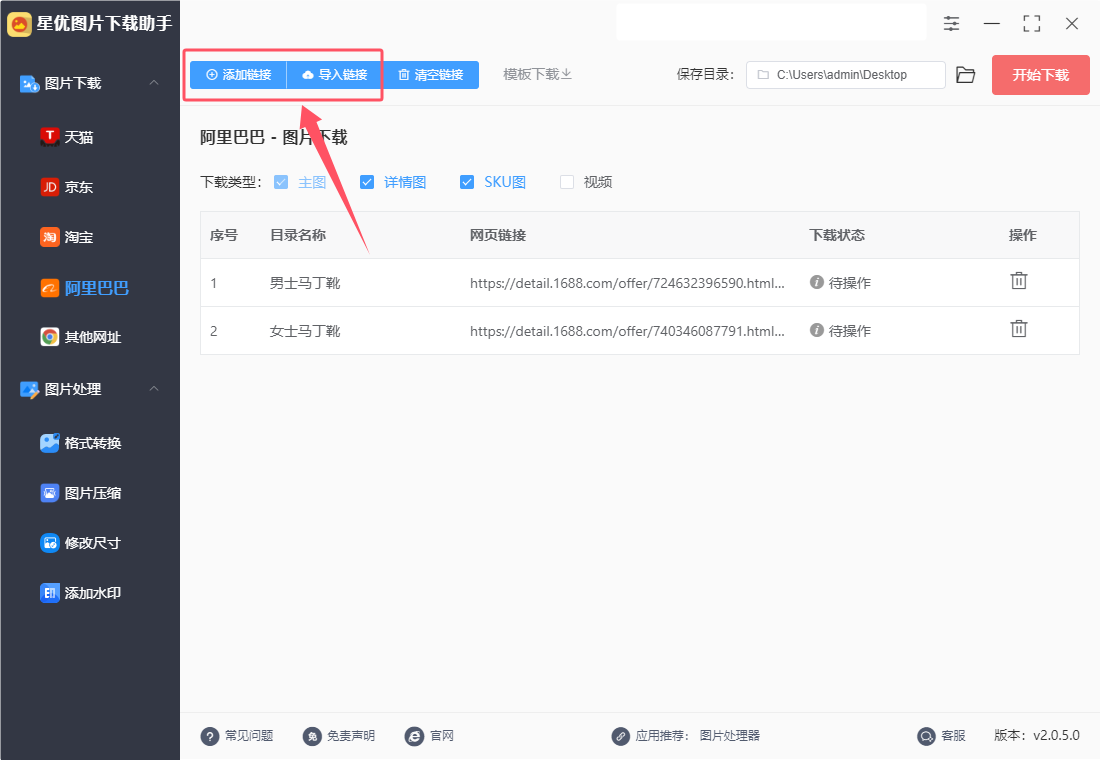Click the Chrome icon beside 其他网址
1100x760 pixels.
tap(49, 337)
